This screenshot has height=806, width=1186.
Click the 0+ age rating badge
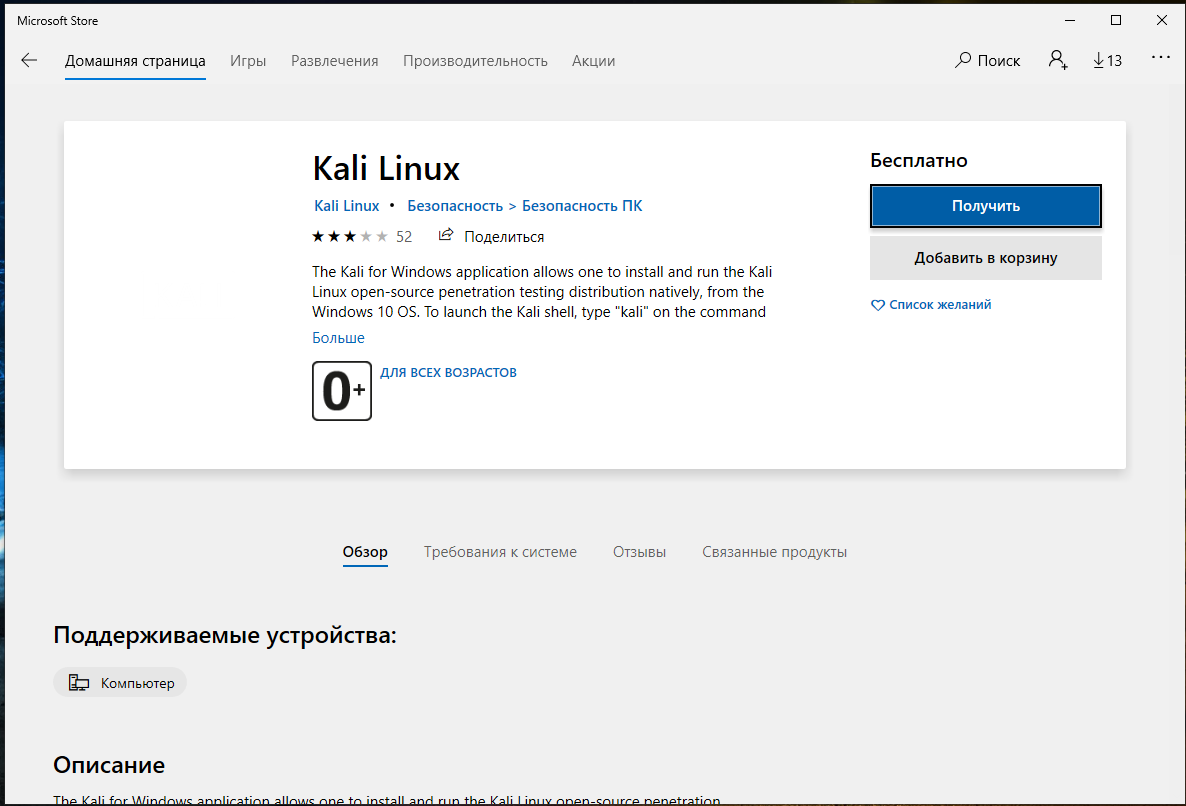click(342, 391)
